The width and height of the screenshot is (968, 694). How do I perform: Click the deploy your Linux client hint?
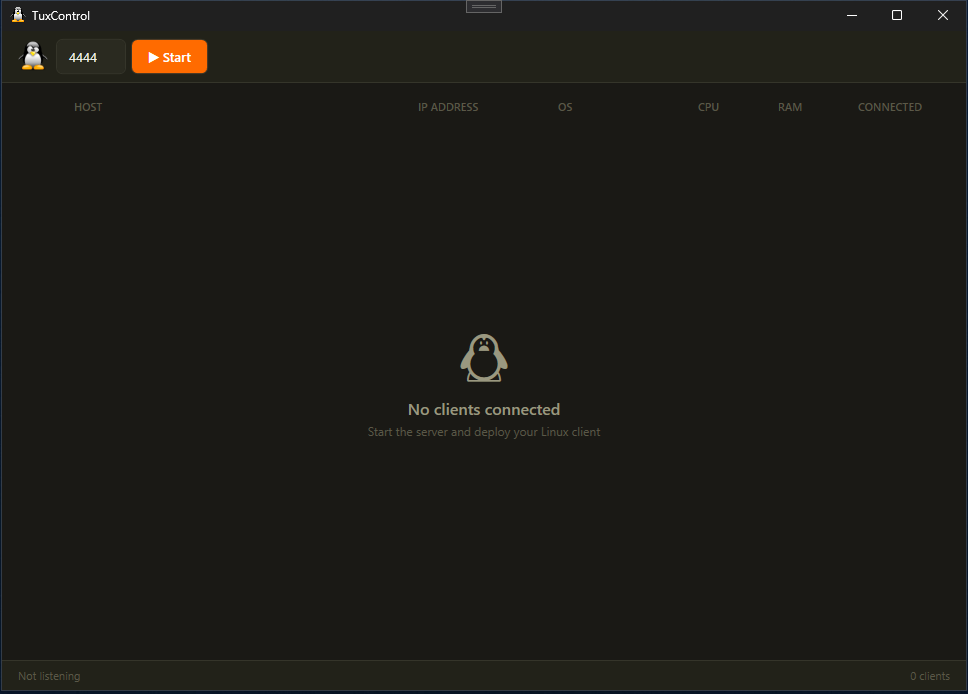click(x=484, y=432)
